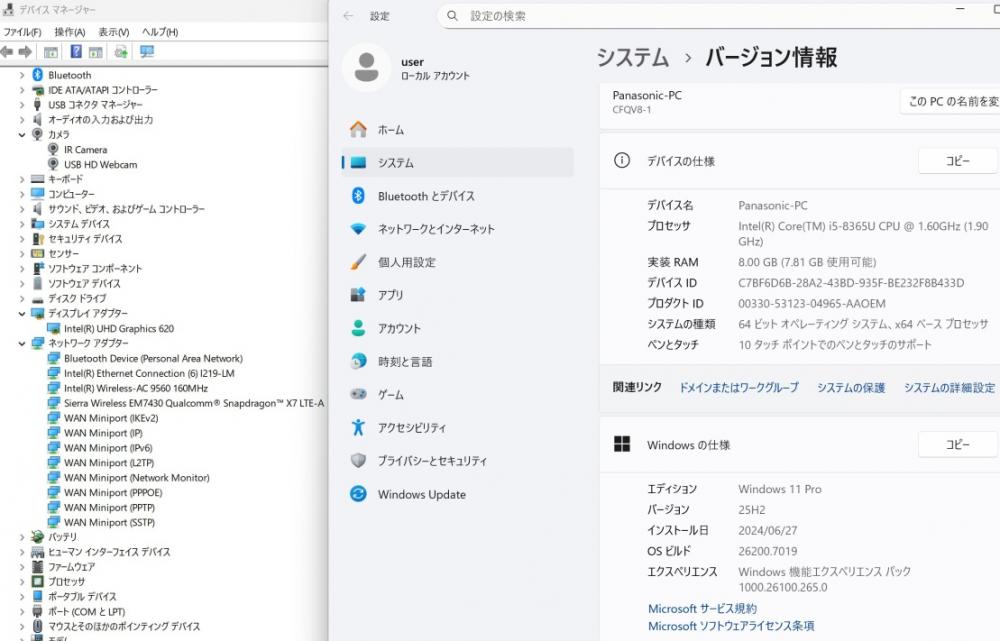Open Bluetooth とデバイス in Settings sidebar
Screen dimensions: 1000x641
pos(425,196)
